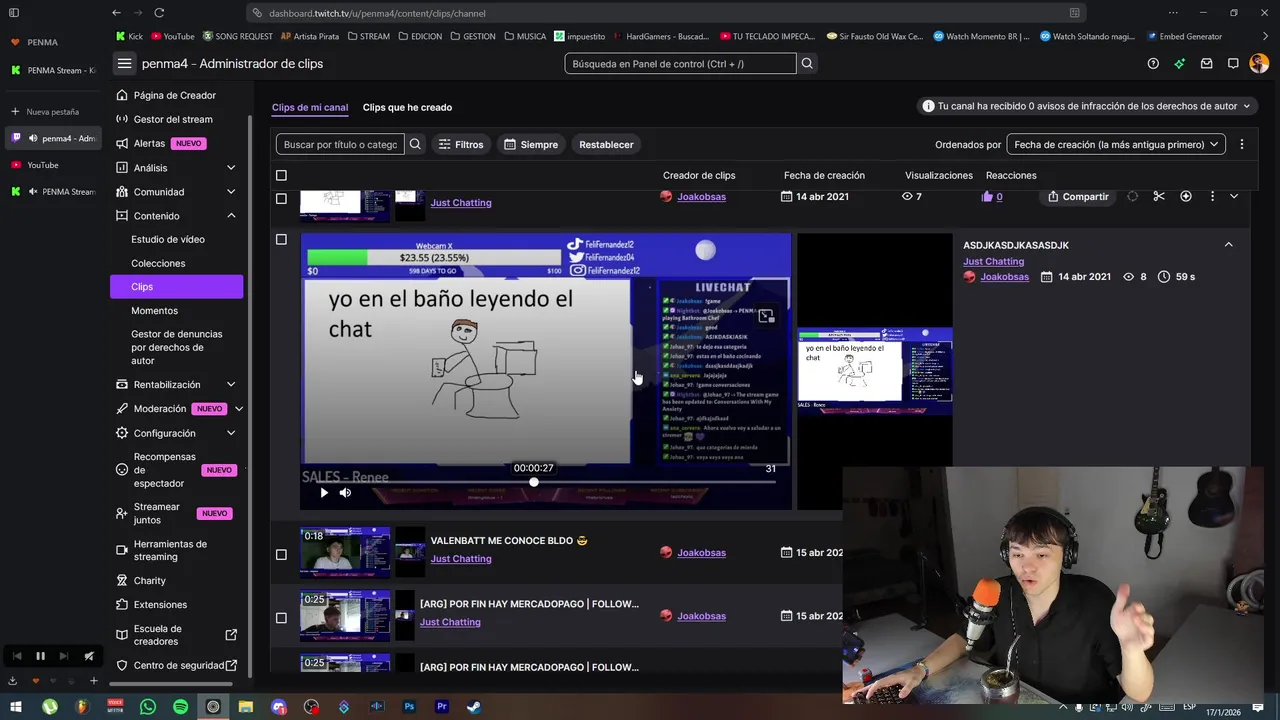The height and width of the screenshot is (720, 1280).
Task: Check the first clip row checkbox (14 abr 2021)
Action: 281,198
